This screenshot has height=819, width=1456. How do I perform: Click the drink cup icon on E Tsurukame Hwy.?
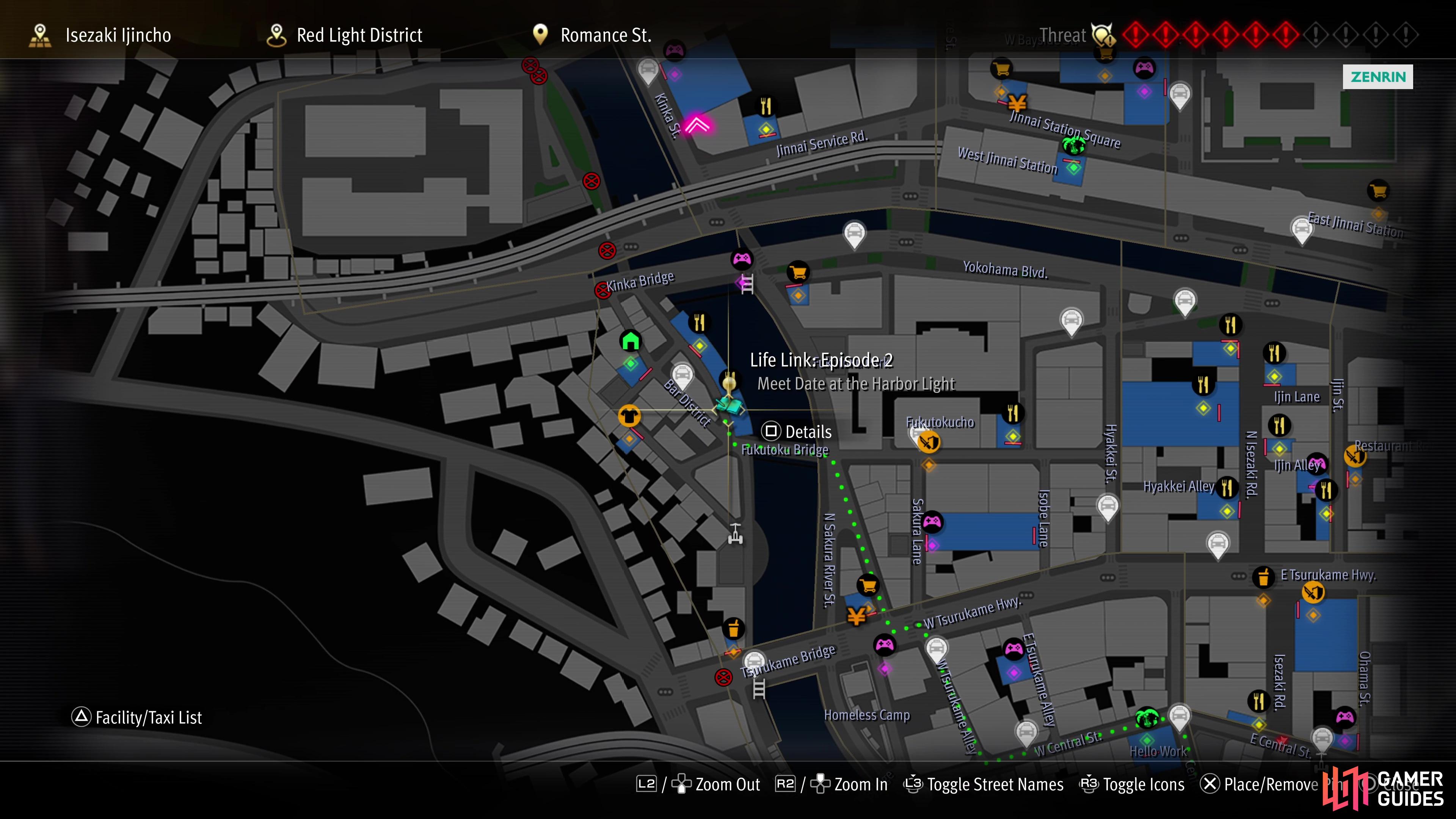tap(1263, 577)
